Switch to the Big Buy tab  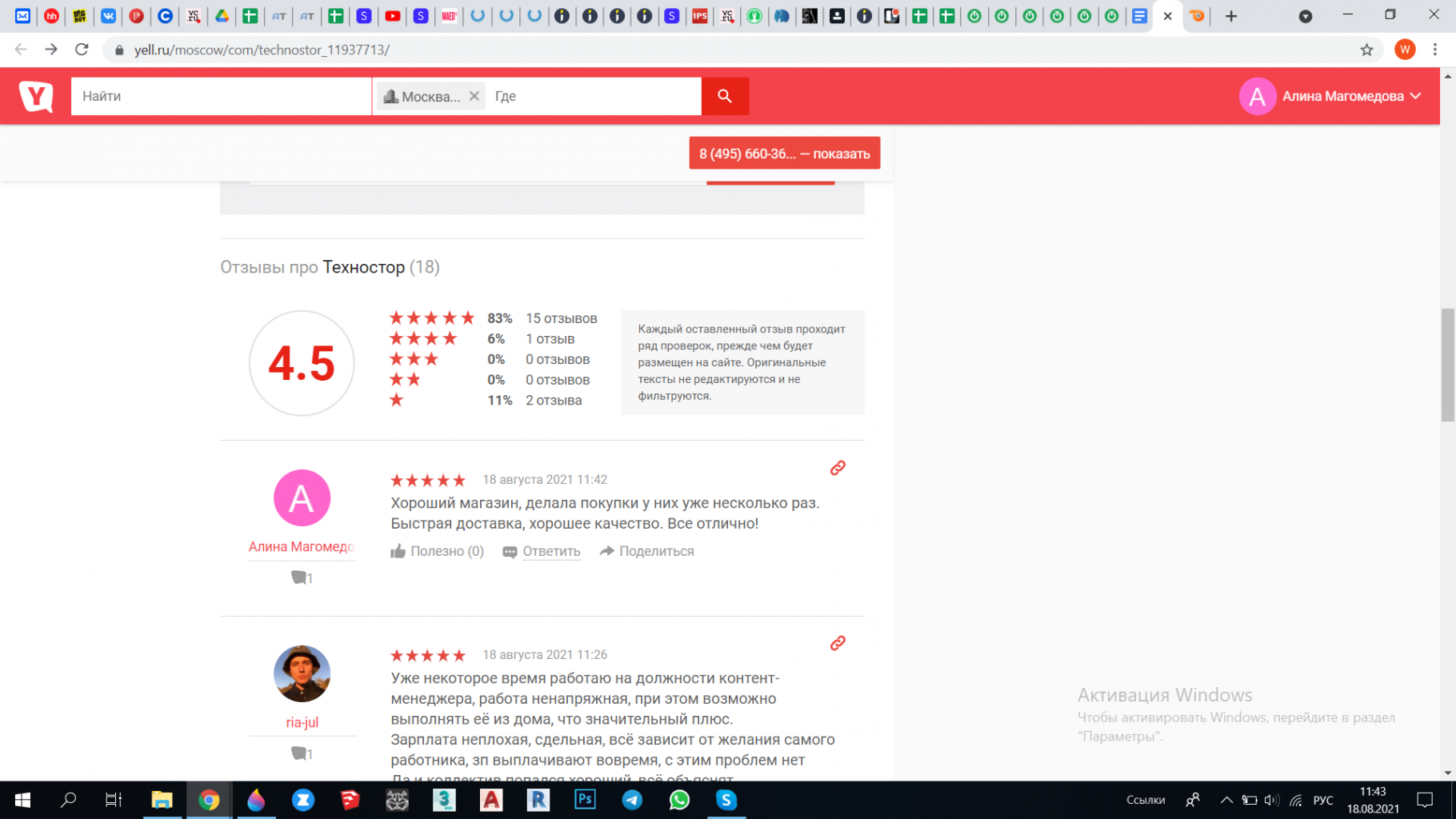[79, 16]
